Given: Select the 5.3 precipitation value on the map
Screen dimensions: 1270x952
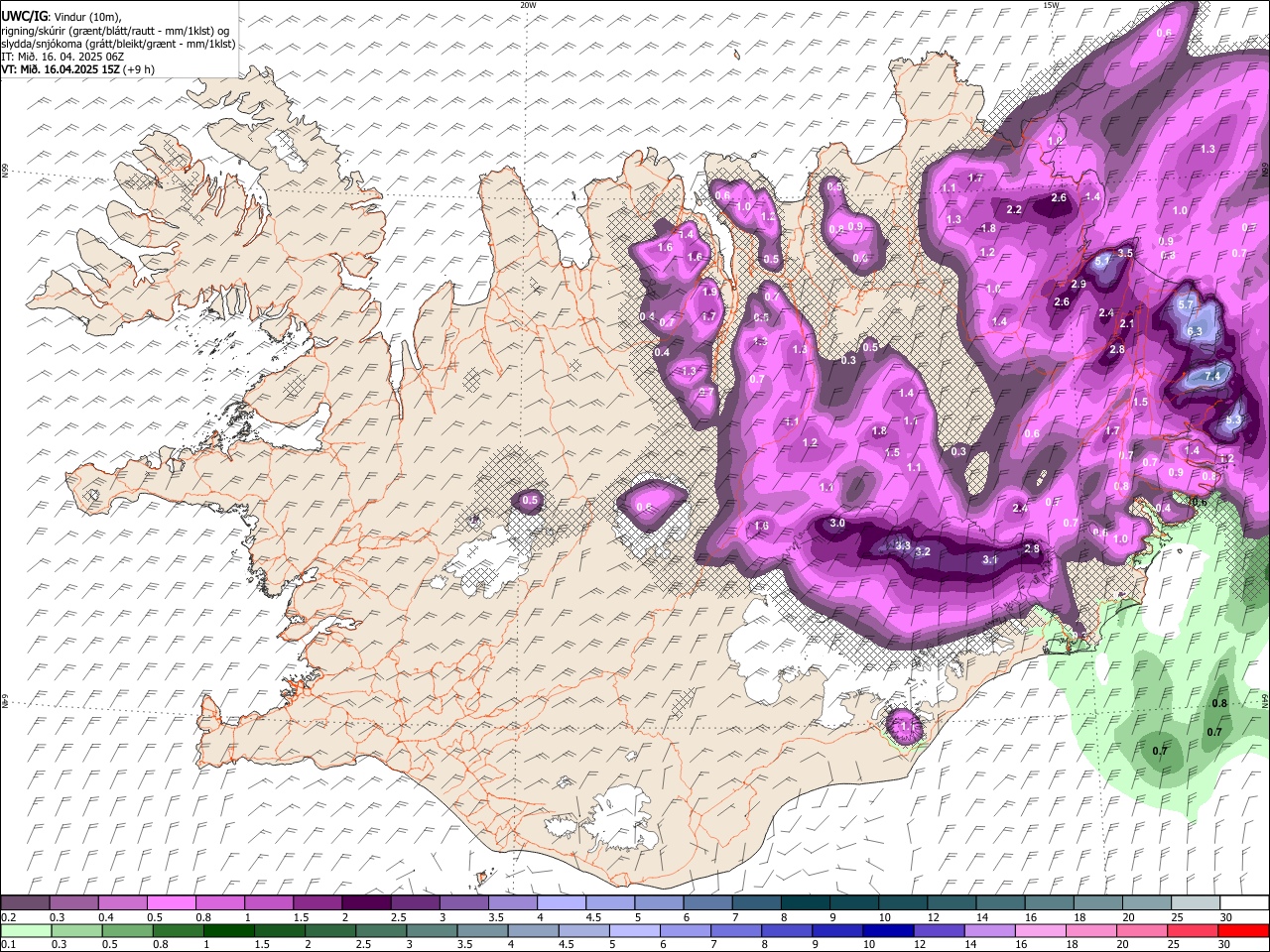Looking at the screenshot, I should click(1233, 421).
